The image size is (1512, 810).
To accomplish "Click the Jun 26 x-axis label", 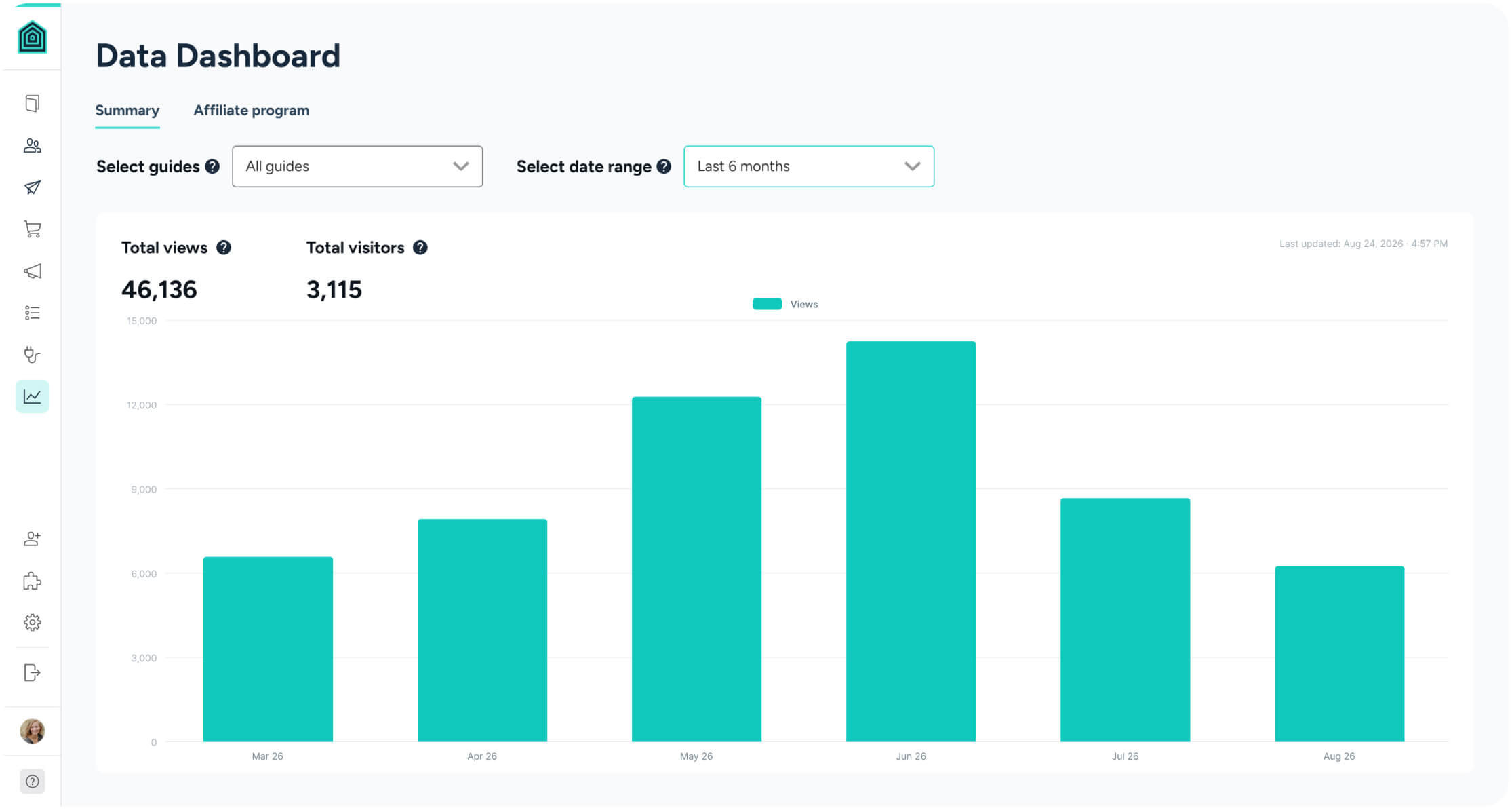I will coord(911,756).
